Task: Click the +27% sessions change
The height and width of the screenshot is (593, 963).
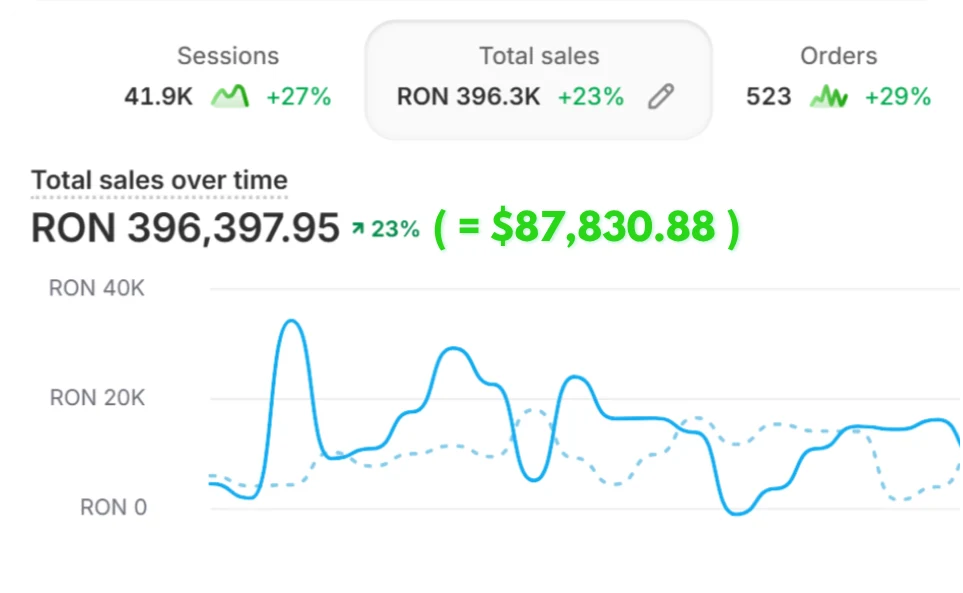Action: click(x=298, y=96)
